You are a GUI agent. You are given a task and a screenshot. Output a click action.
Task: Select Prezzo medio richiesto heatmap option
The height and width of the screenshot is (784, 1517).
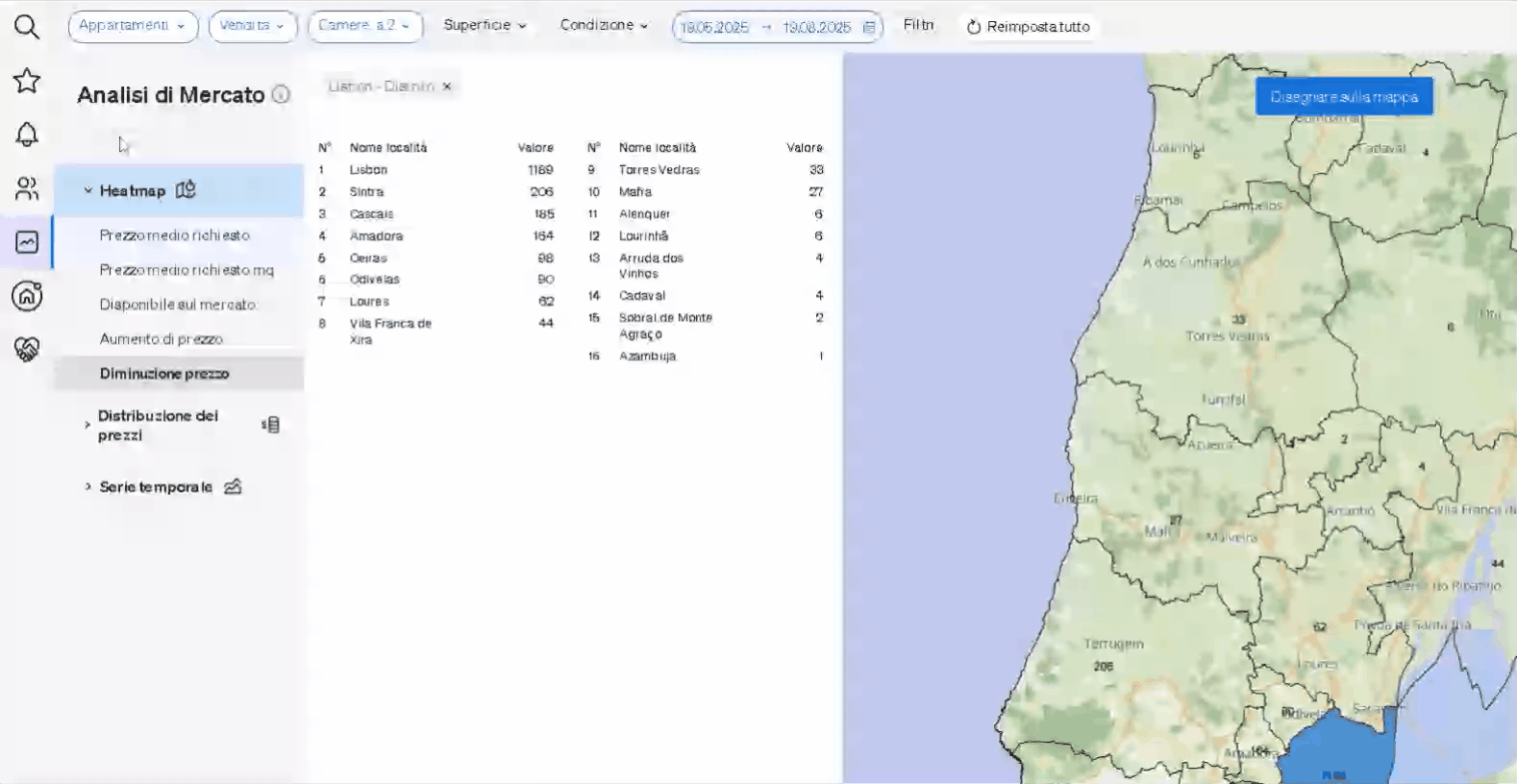174,235
